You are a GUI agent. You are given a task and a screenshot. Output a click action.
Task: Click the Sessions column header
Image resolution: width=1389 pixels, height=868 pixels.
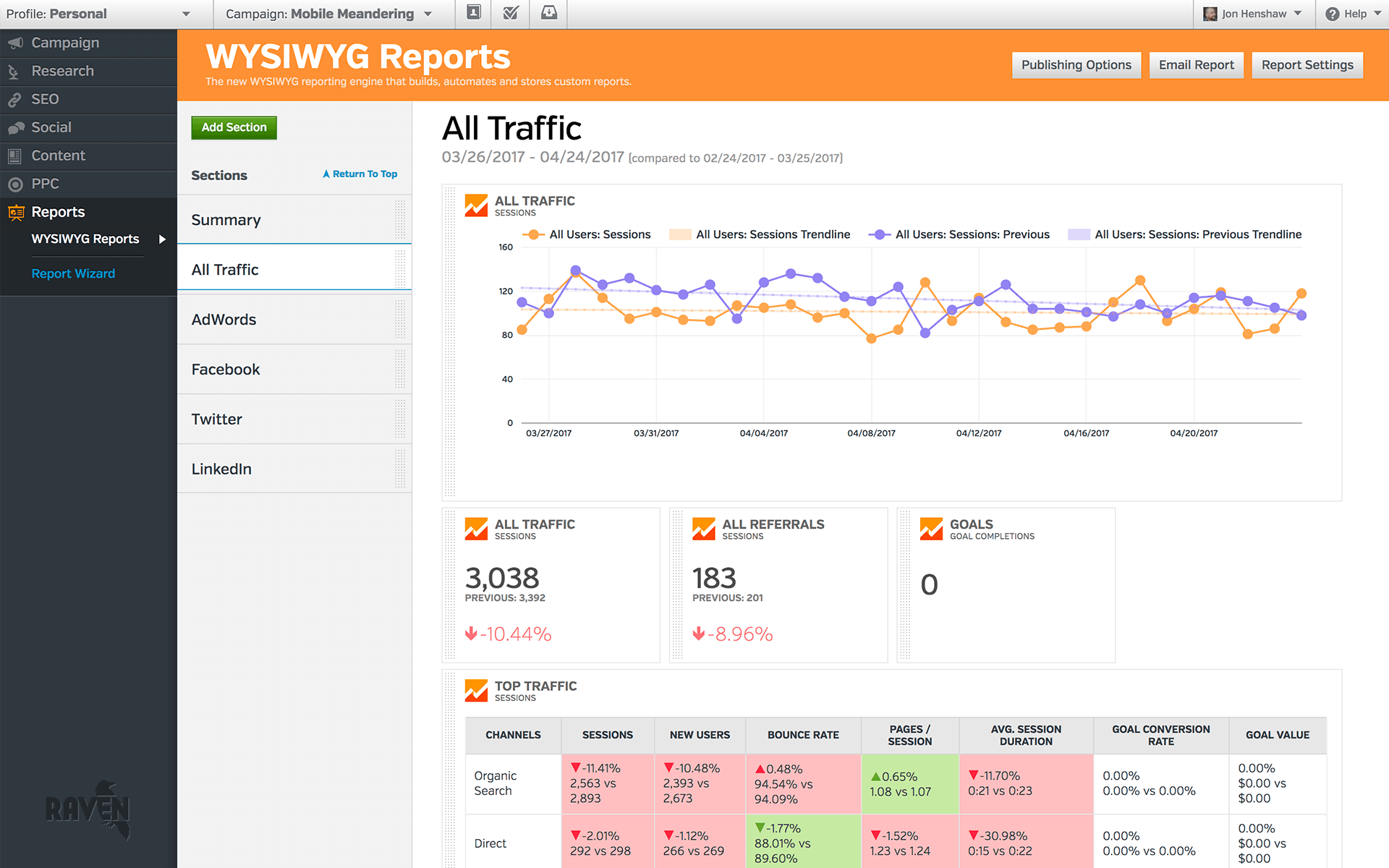coord(608,735)
